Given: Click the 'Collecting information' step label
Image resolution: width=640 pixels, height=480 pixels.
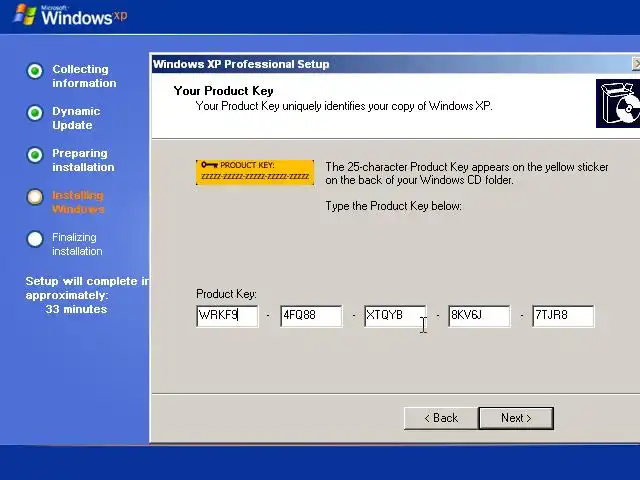Looking at the screenshot, I should (84, 76).
